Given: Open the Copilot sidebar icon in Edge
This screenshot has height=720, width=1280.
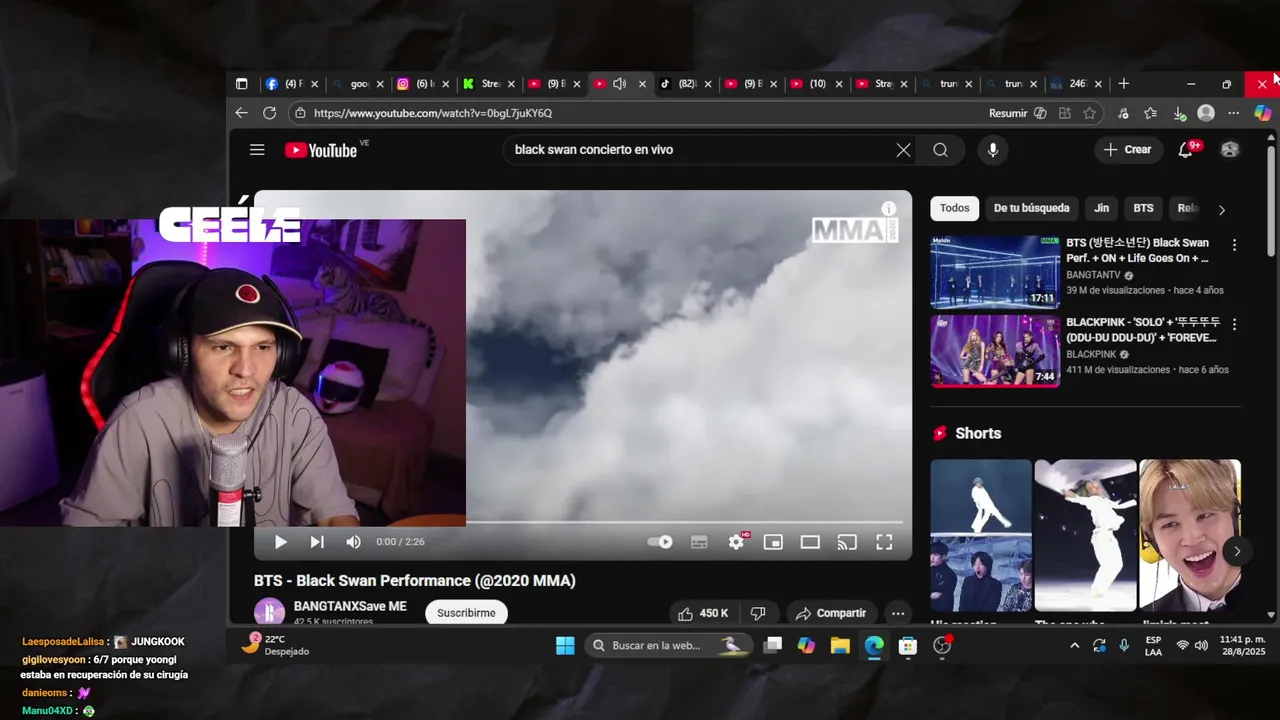Looking at the screenshot, I should (1262, 113).
